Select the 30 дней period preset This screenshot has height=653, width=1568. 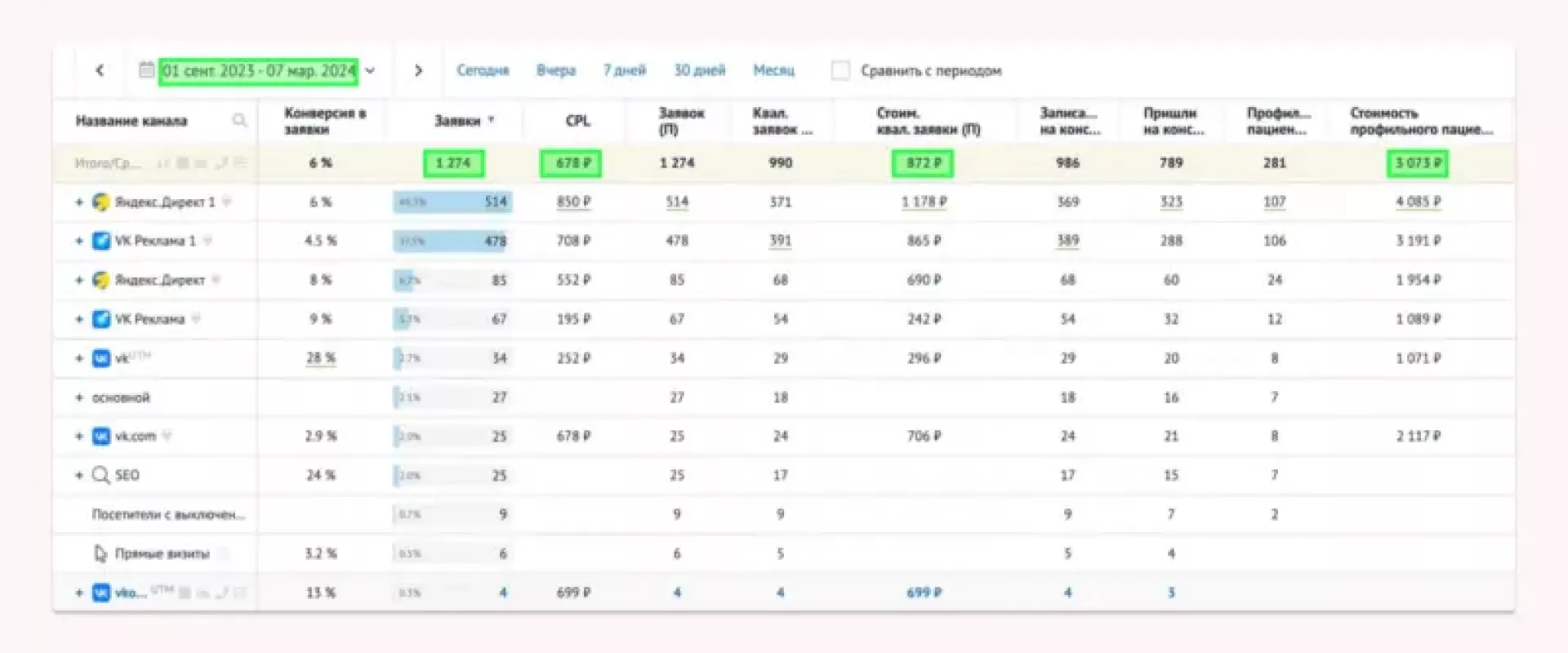[x=699, y=70]
